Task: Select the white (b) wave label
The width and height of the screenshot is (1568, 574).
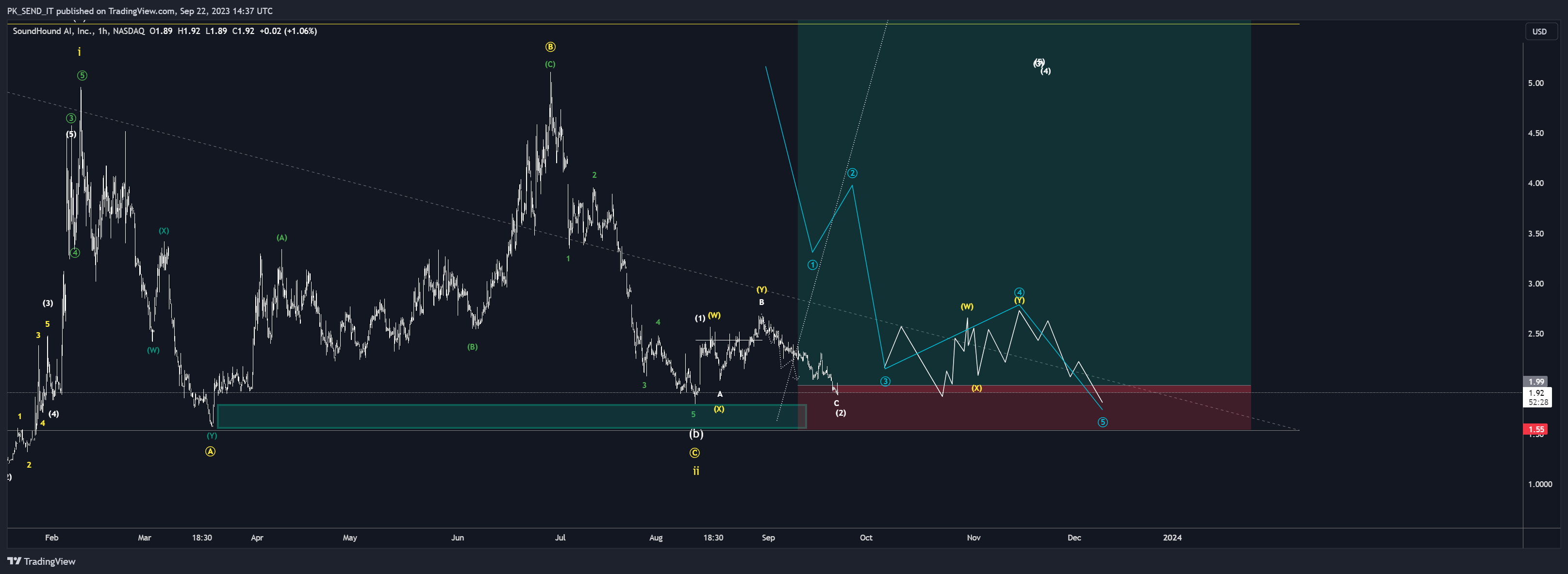Action: click(696, 435)
